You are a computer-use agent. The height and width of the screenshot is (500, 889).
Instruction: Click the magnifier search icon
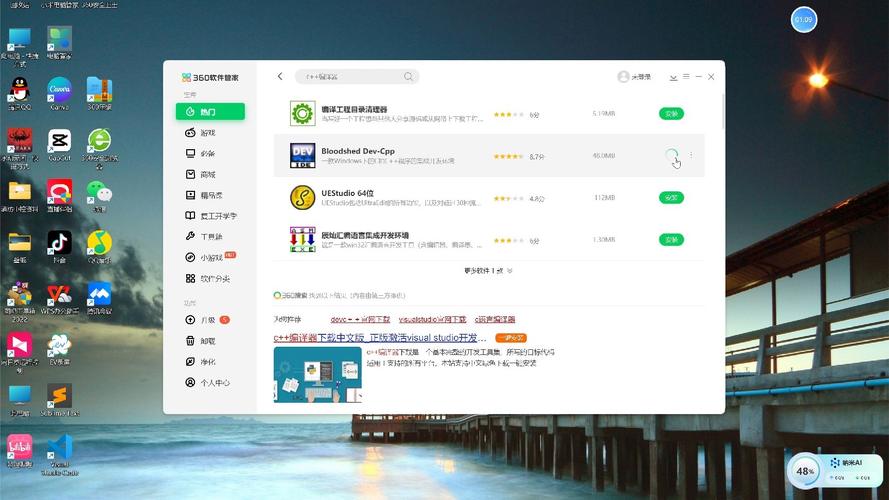pos(408,77)
